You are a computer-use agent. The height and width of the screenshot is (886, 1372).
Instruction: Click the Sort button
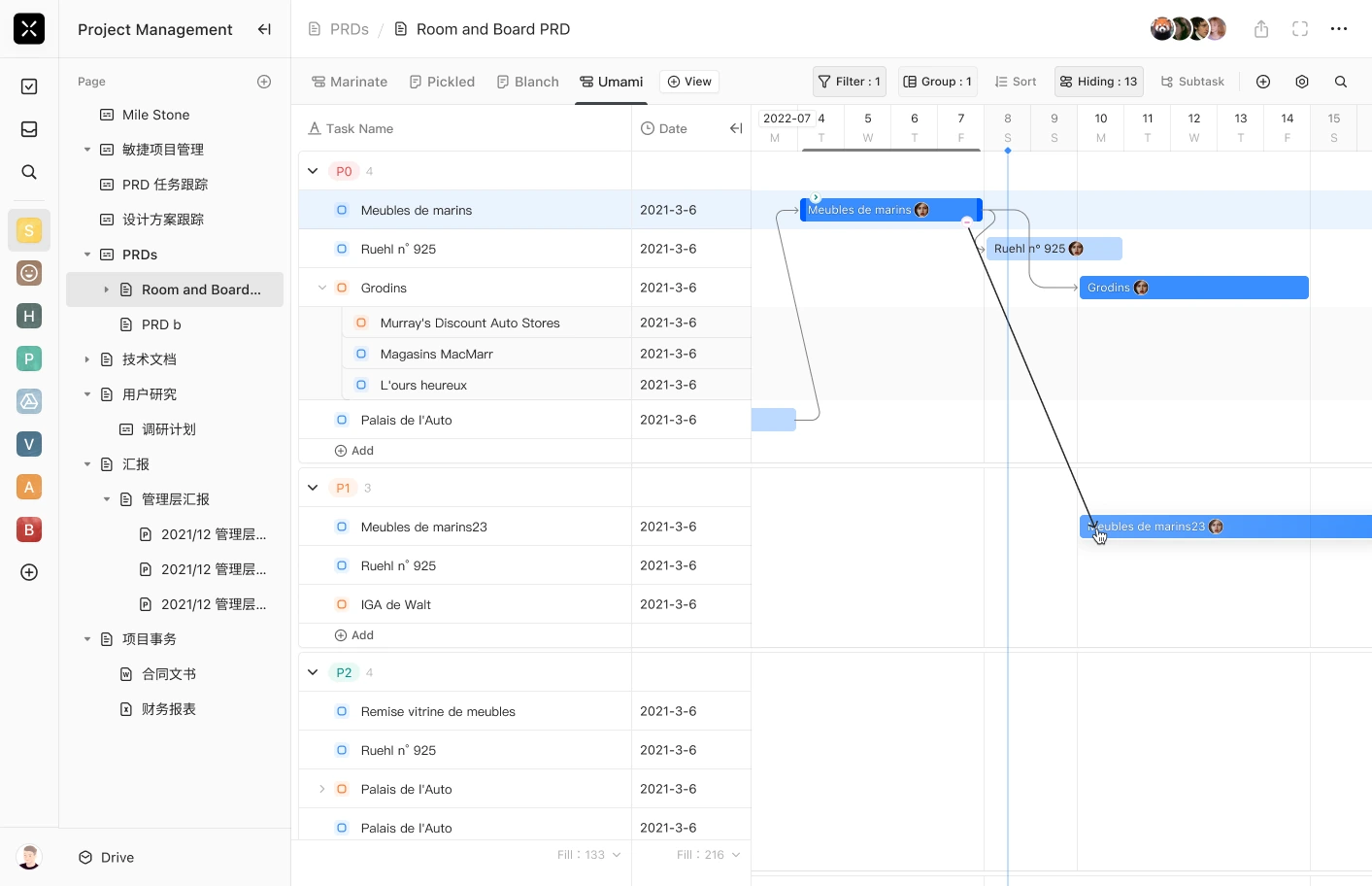(1016, 82)
